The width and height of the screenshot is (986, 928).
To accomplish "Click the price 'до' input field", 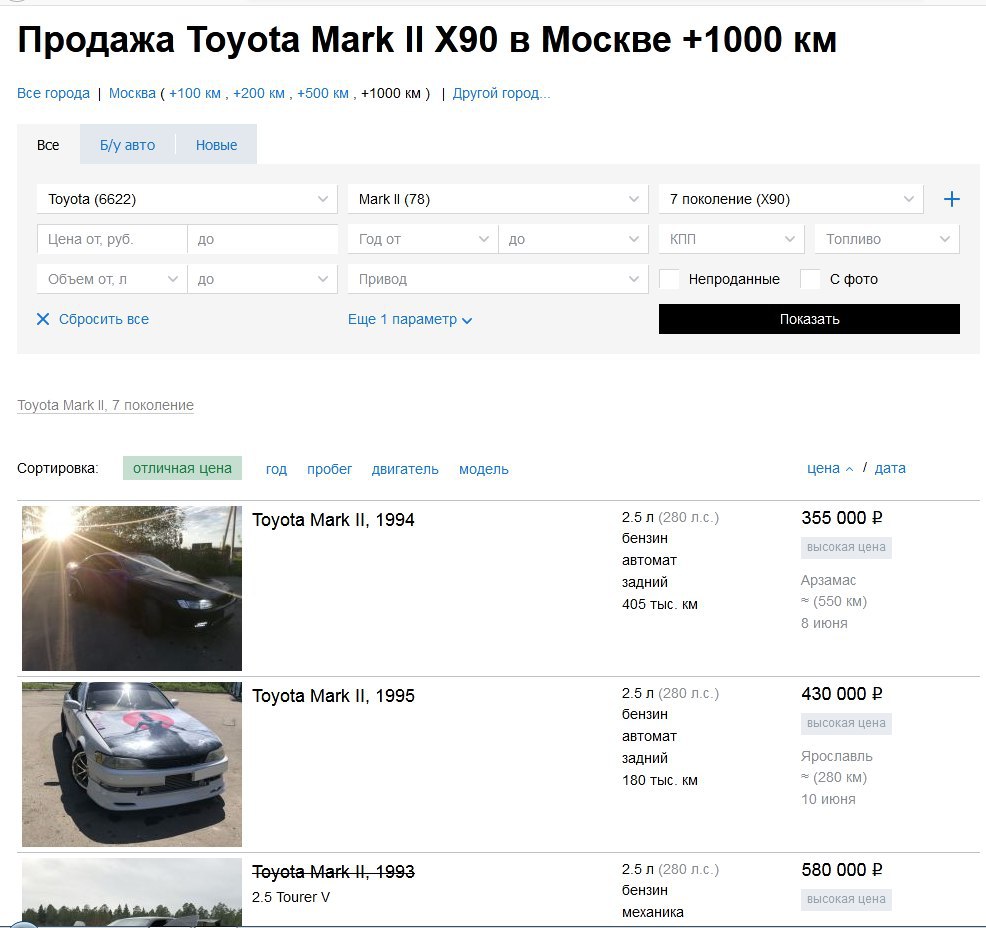I will [263, 240].
